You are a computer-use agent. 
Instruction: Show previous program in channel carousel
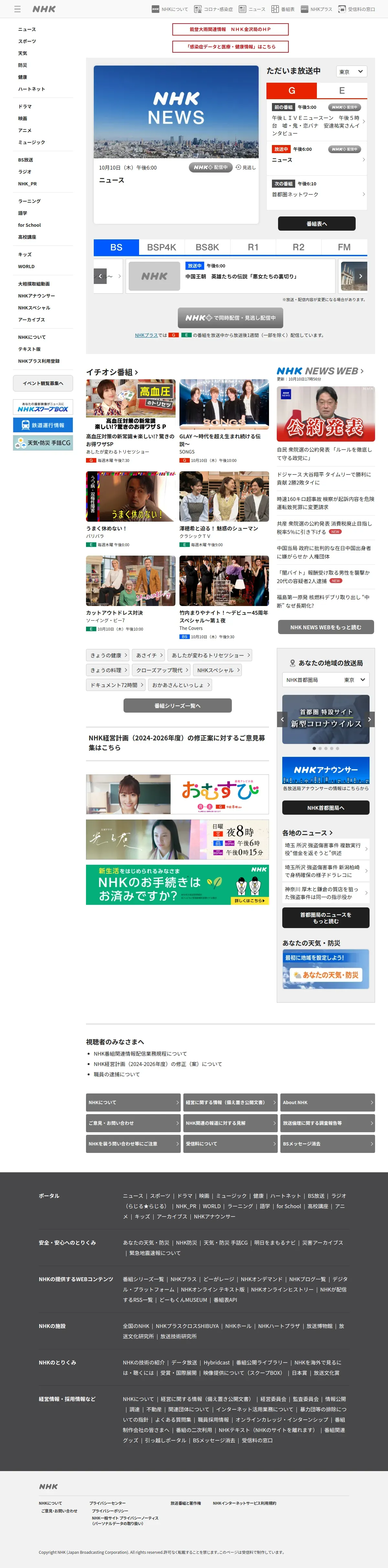[101, 276]
